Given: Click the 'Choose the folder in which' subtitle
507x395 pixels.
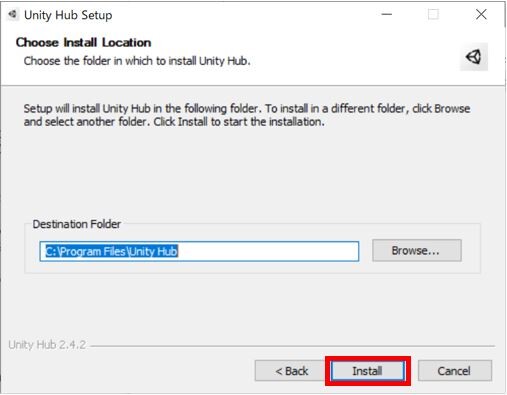Looking at the screenshot, I should [x=137, y=61].
